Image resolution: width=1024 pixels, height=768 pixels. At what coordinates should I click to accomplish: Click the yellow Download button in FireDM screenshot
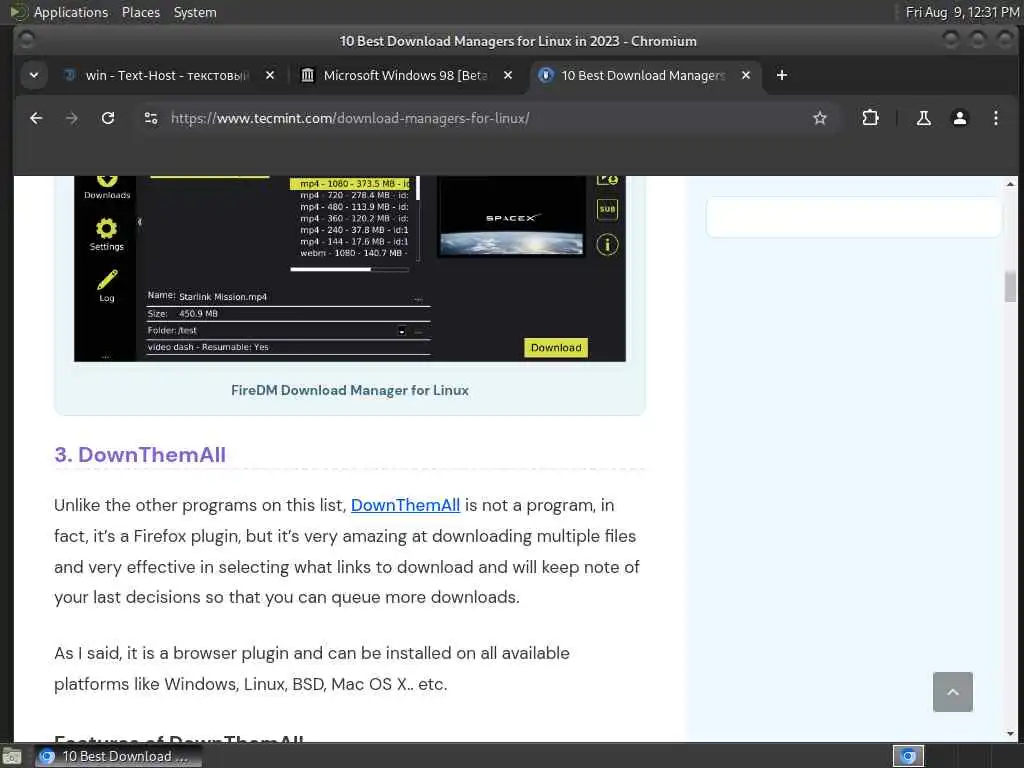[x=556, y=347]
